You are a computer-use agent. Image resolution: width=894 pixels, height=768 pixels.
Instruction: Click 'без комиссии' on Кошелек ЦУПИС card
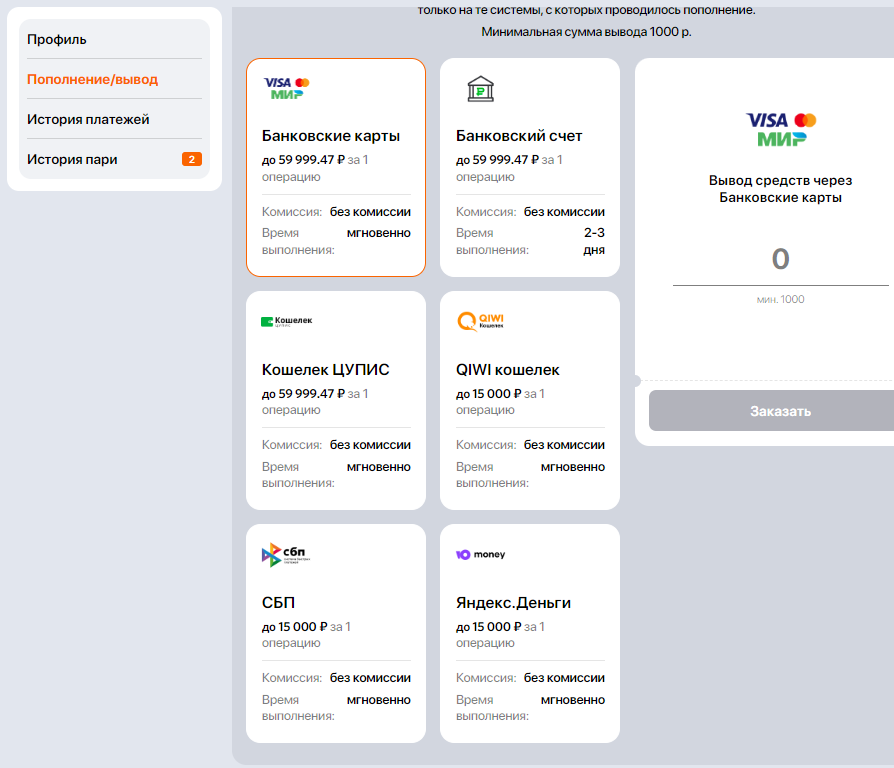coord(370,445)
